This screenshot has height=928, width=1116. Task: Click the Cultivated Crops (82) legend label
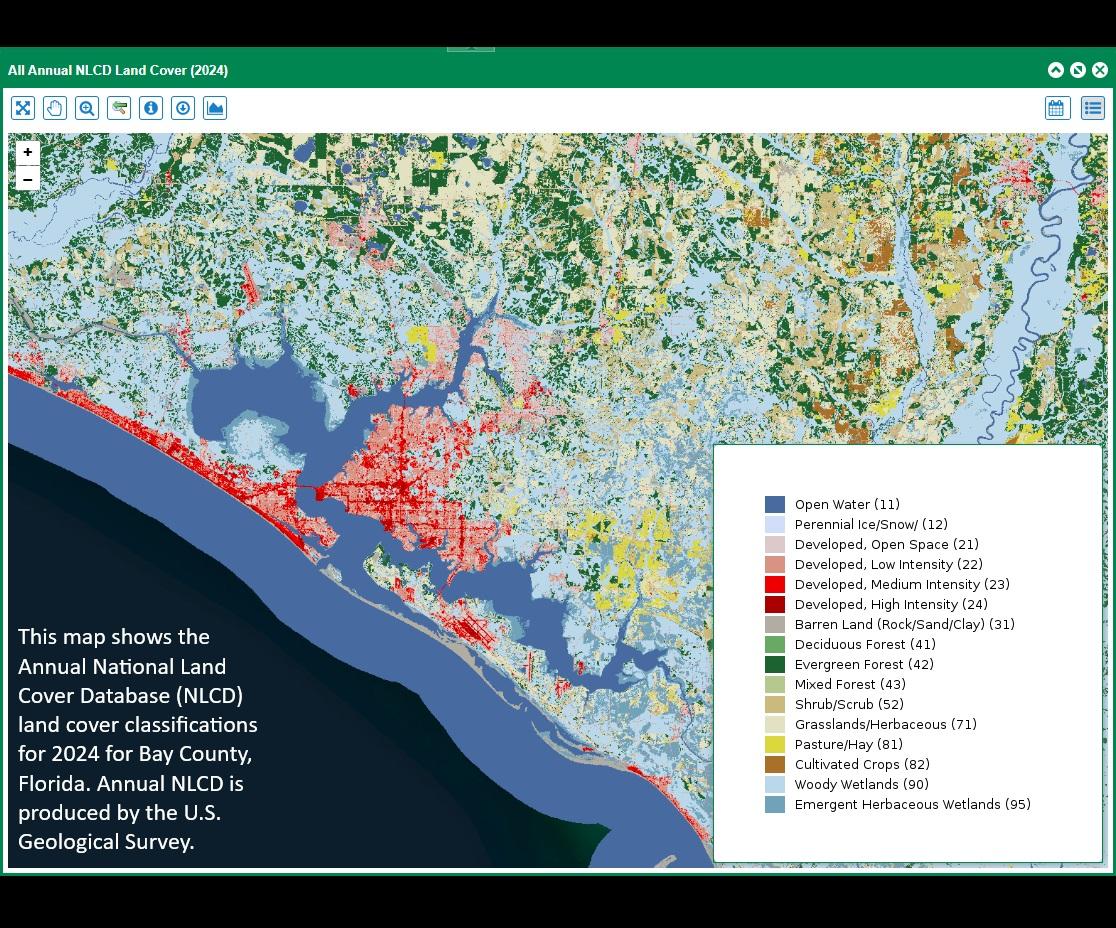[862, 764]
